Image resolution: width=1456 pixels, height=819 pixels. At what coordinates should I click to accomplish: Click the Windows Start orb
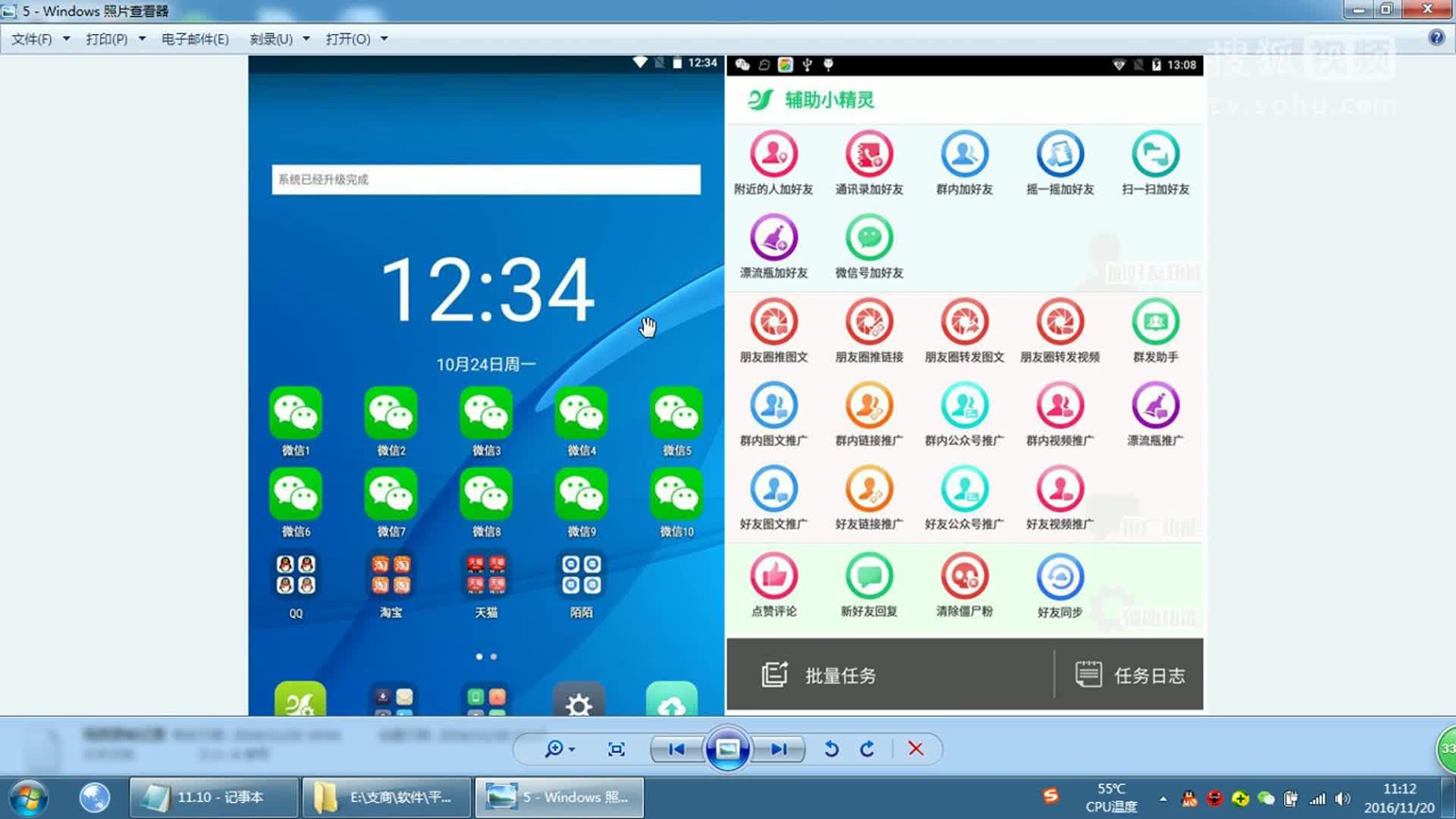coord(29,798)
